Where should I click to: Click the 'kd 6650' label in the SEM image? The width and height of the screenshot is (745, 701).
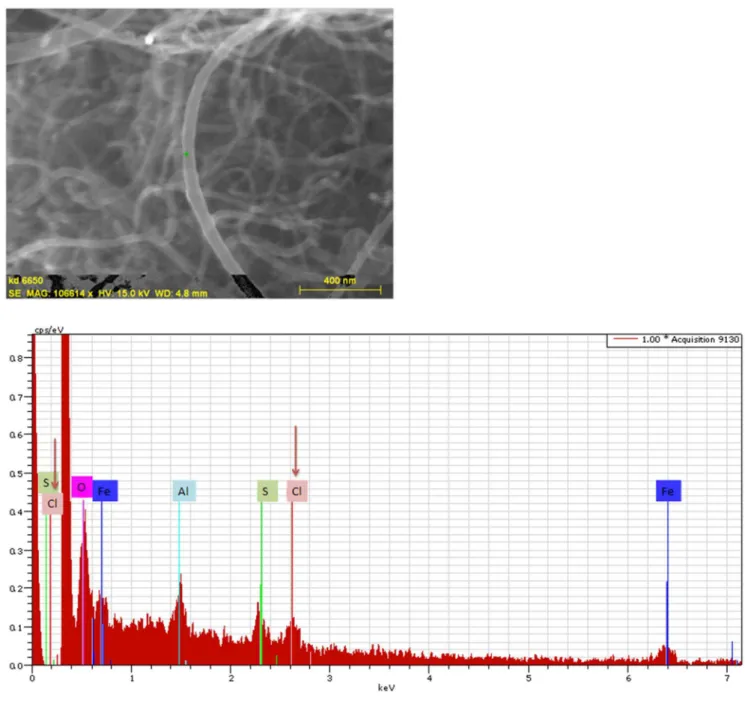pyautogui.click(x=26, y=280)
